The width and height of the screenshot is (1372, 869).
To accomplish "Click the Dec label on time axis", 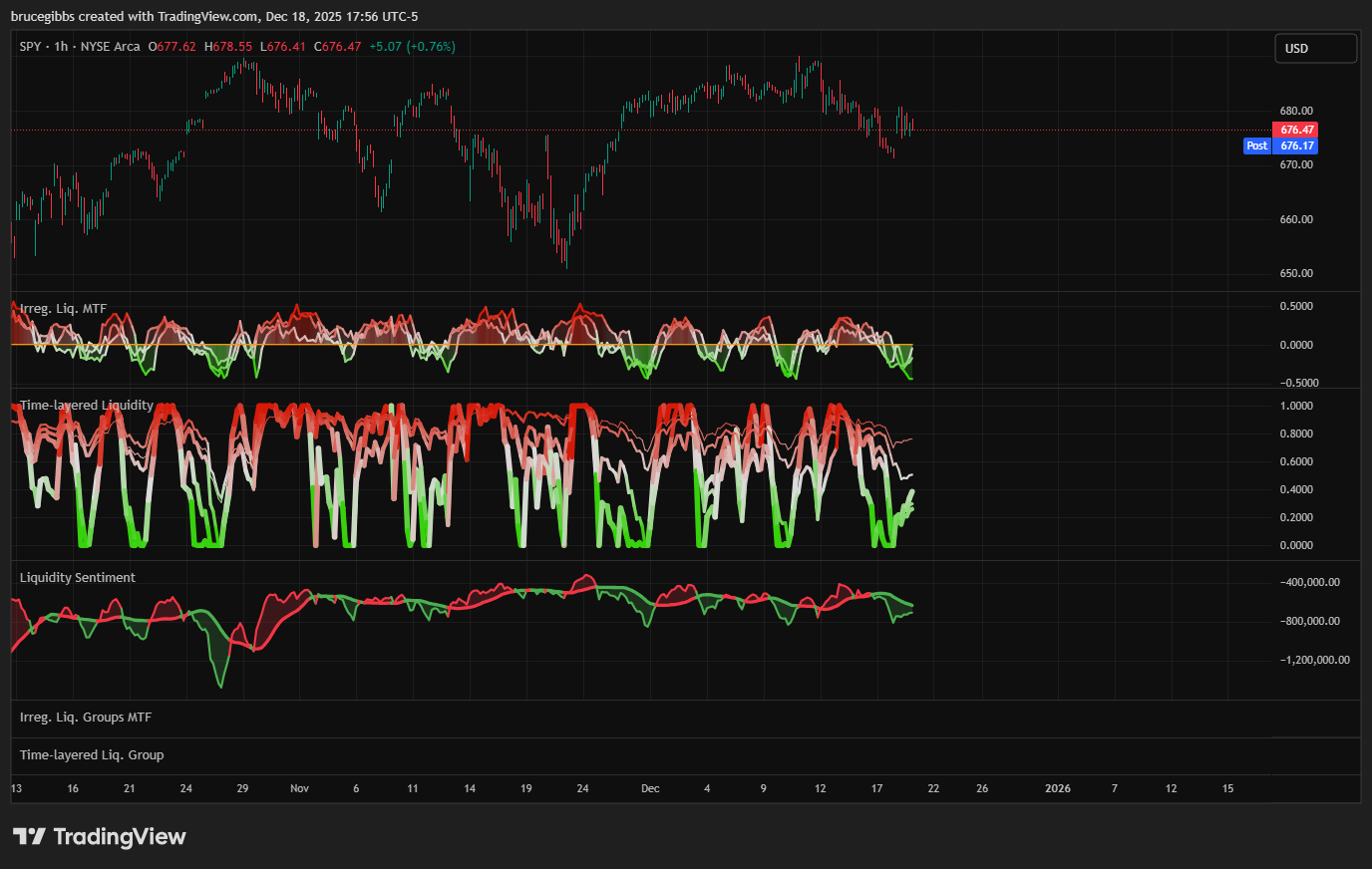I will pos(650,788).
